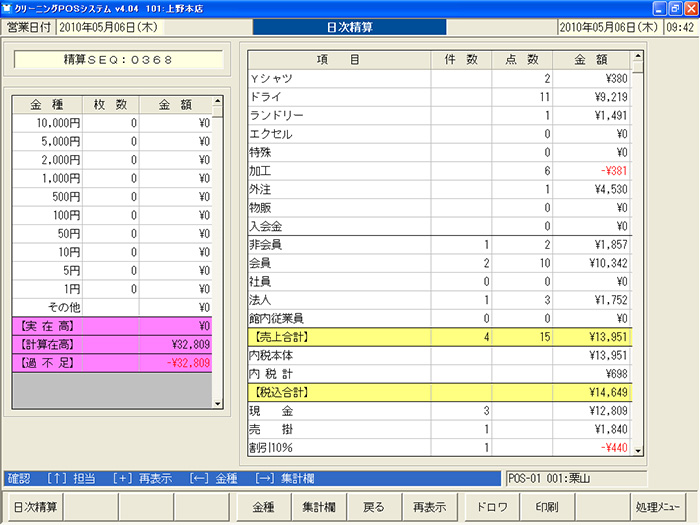Select the その他 amount cell

[x=177, y=307]
